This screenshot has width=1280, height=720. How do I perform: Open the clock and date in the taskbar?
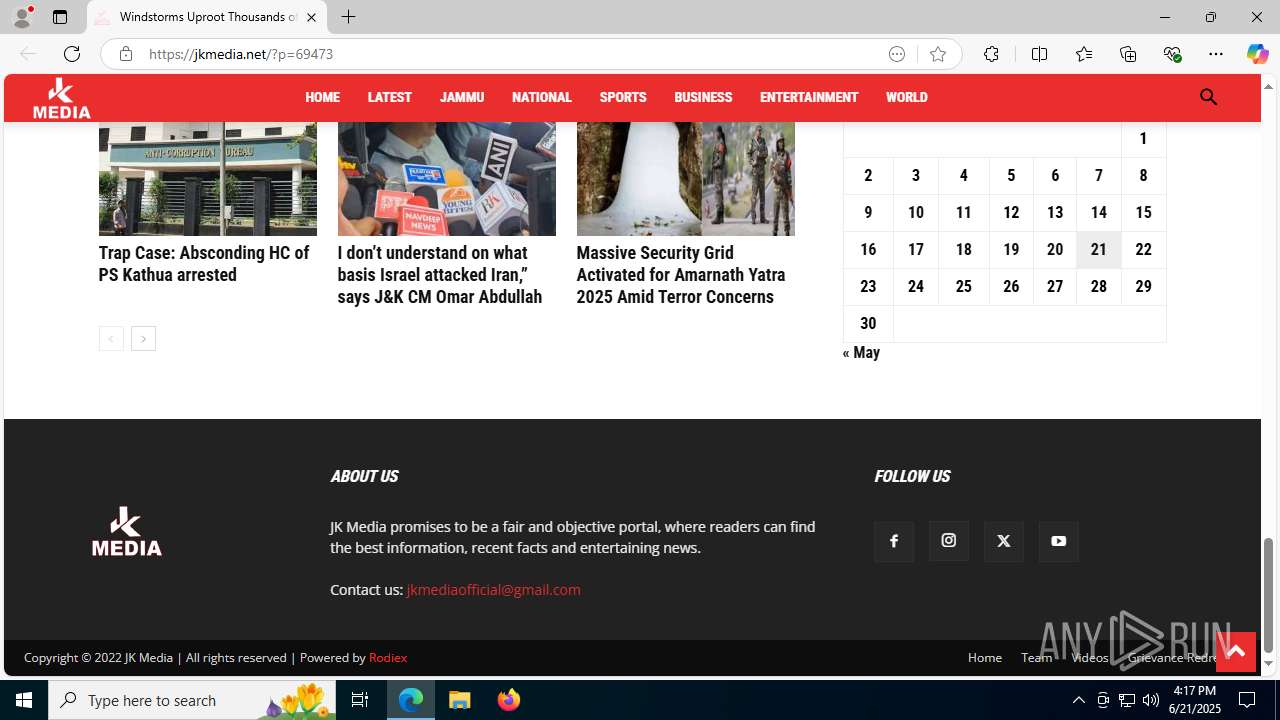tap(1195, 700)
